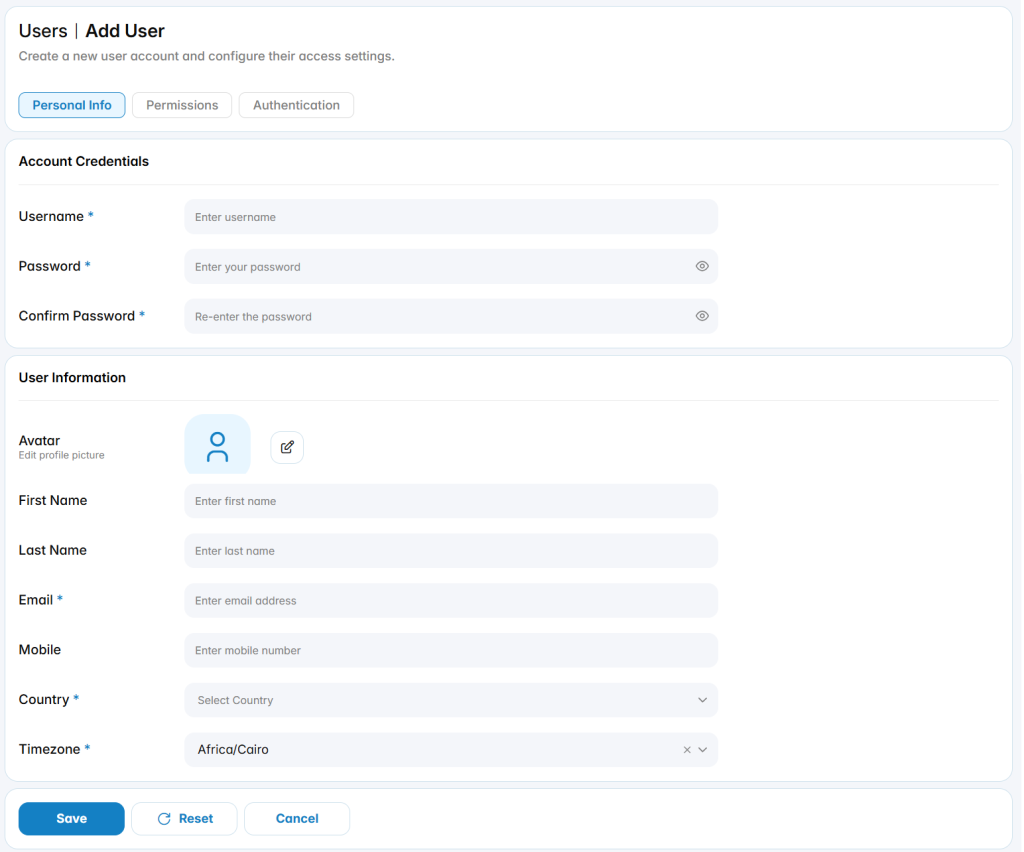The image size is (1024, 852).
Task: Click the Timezone label
Action: pos(50,749)
